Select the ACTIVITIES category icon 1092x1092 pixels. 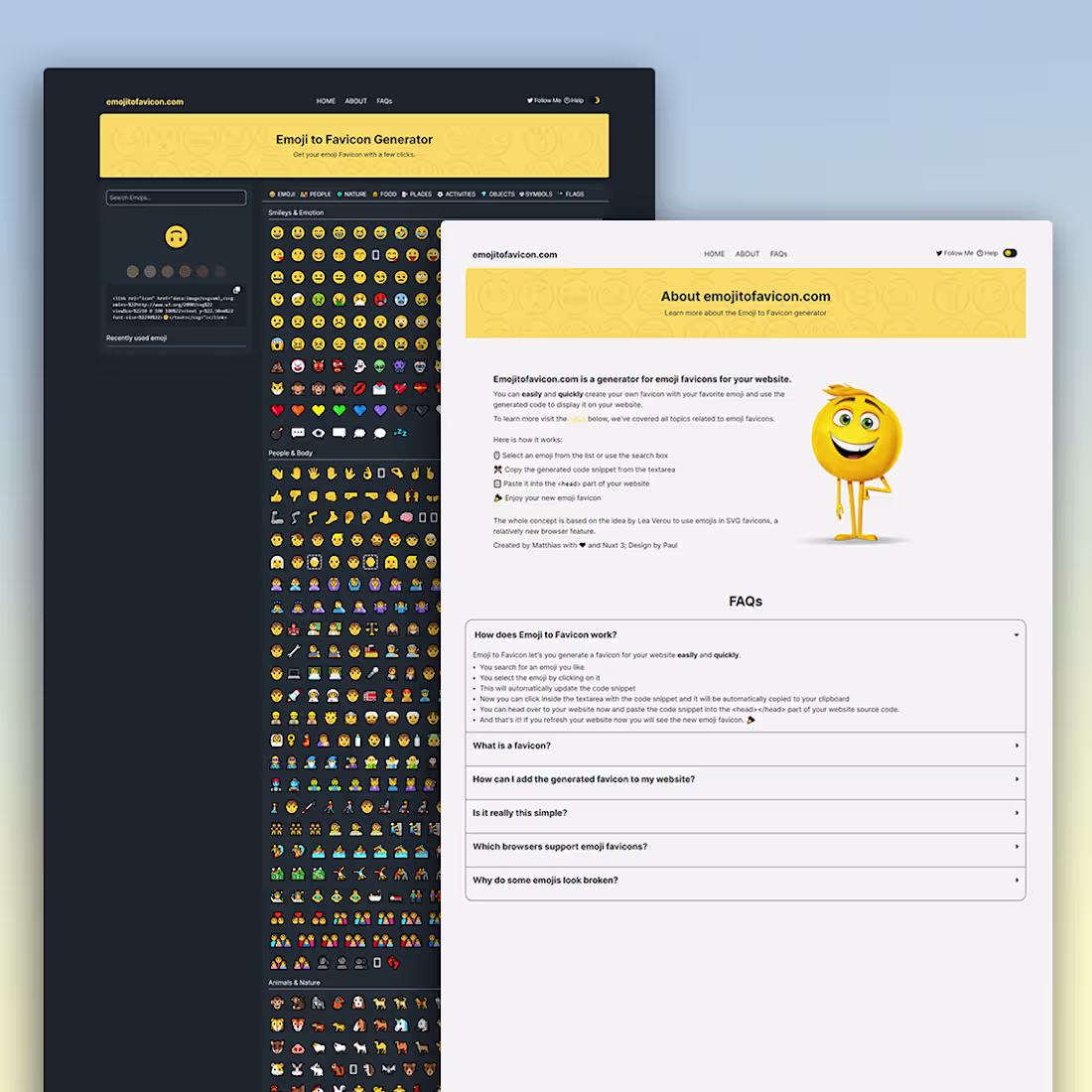[440, 195]
